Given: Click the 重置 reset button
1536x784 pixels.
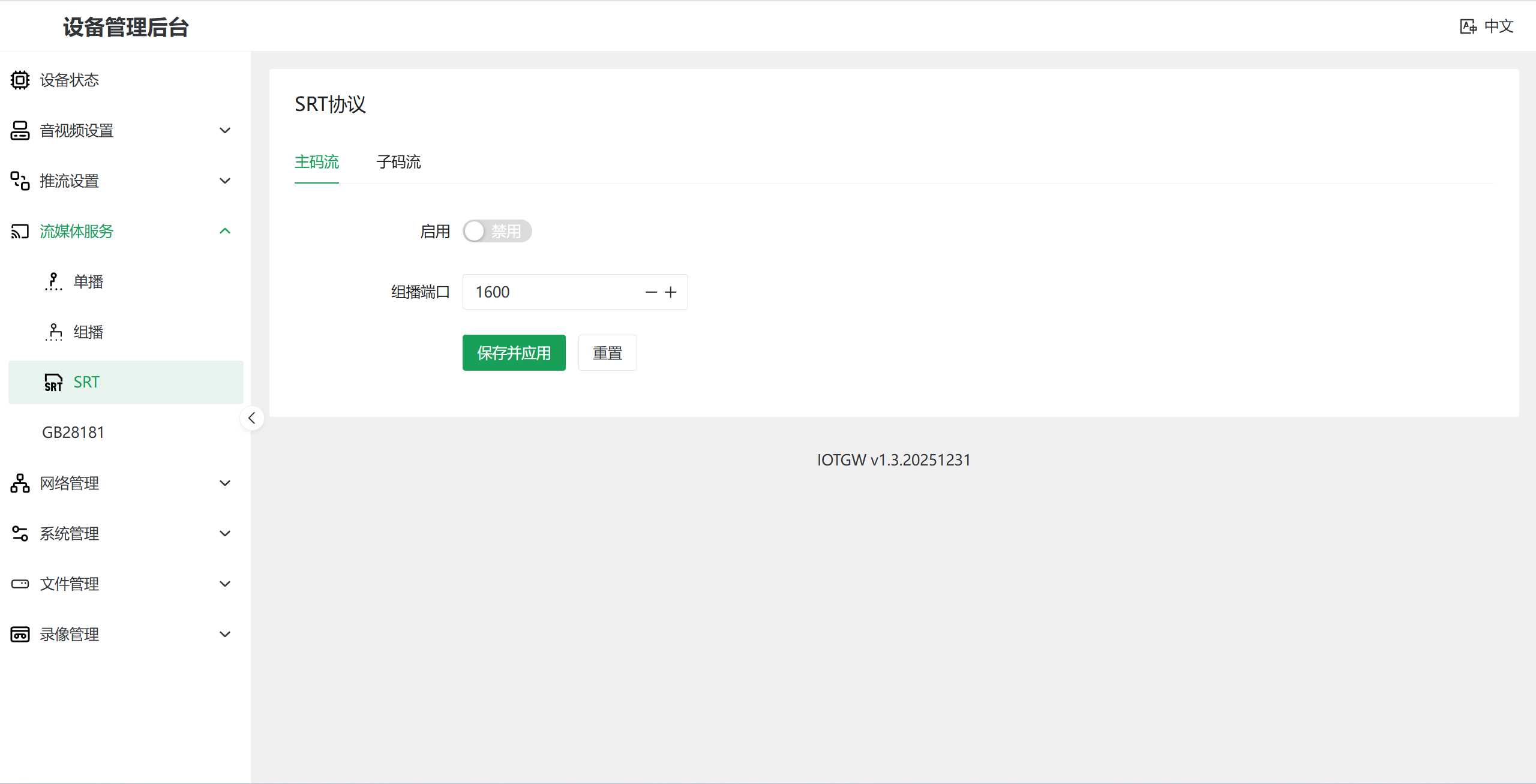Looking at the screenshot, I should pyautogui.click(x=607, y=353).
